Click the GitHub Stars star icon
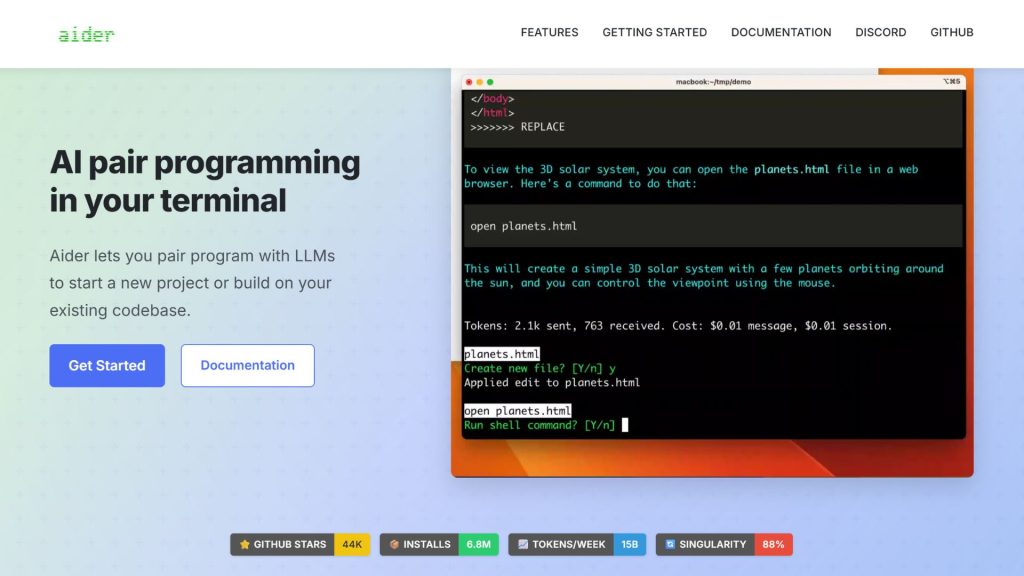The width and height of the screenshot is (1024, 576). pos(245,544)
